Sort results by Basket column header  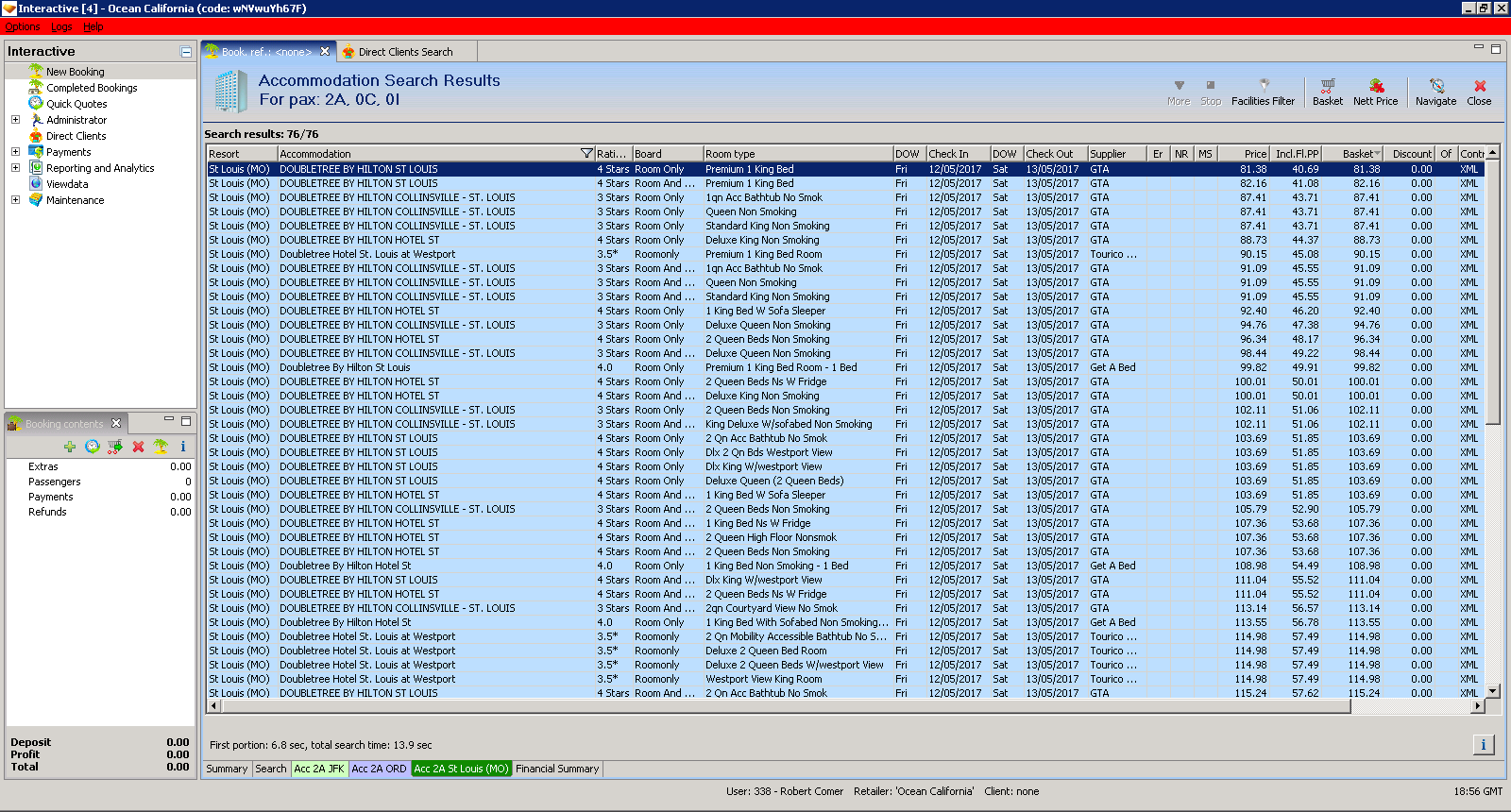1352,154
